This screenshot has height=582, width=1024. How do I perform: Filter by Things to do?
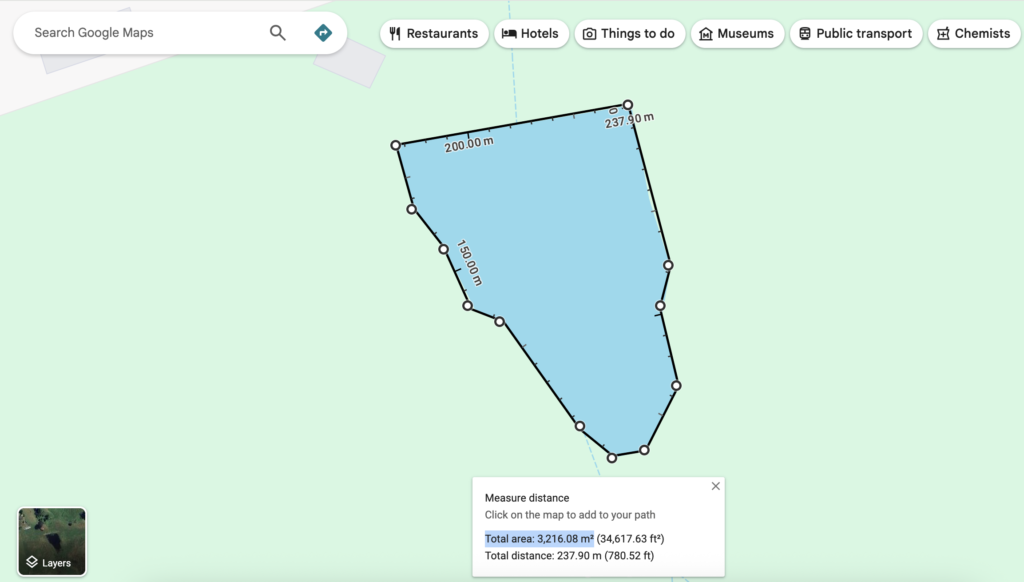(x=628, y=34)
